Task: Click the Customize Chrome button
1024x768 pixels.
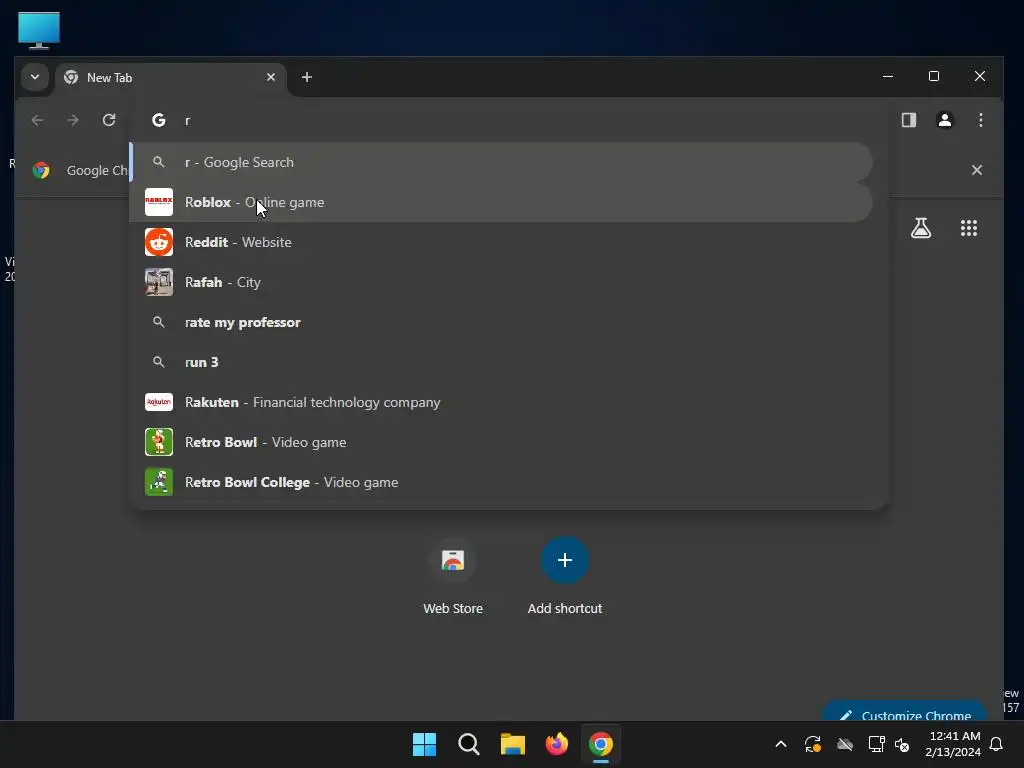Action: [x=904, y=712]
